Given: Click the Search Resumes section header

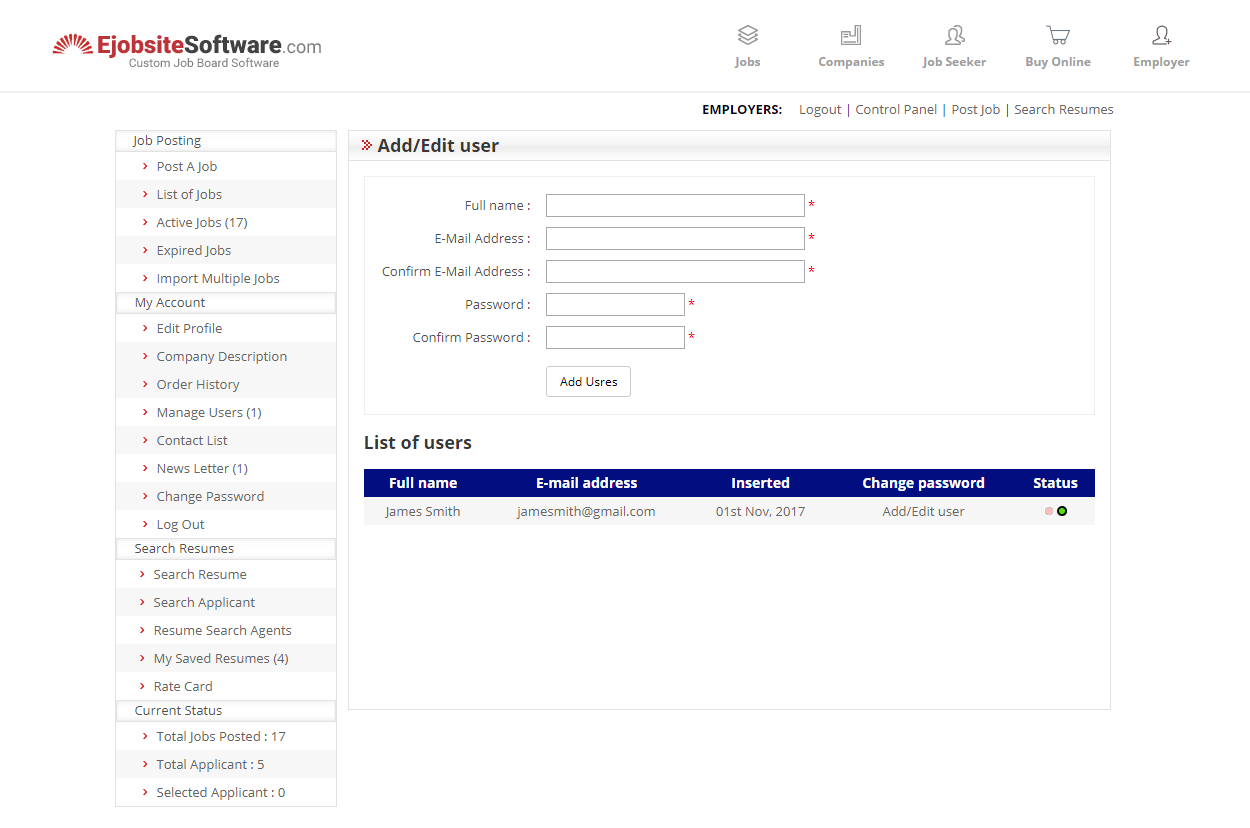Looking at the screenshot, I should (x=226, y=549).
